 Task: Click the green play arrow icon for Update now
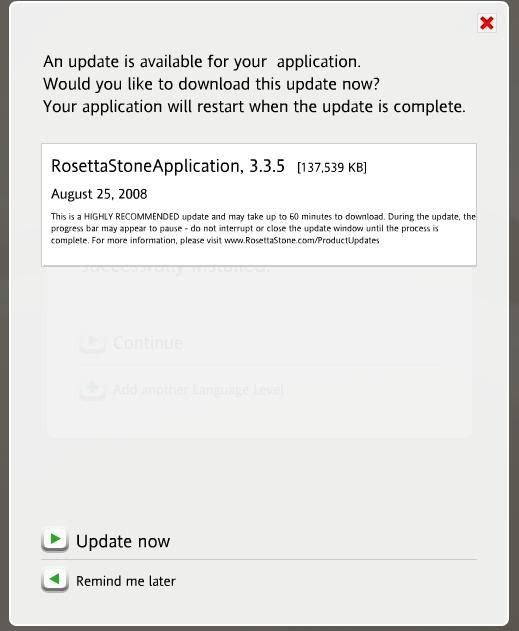coord(55,539)
